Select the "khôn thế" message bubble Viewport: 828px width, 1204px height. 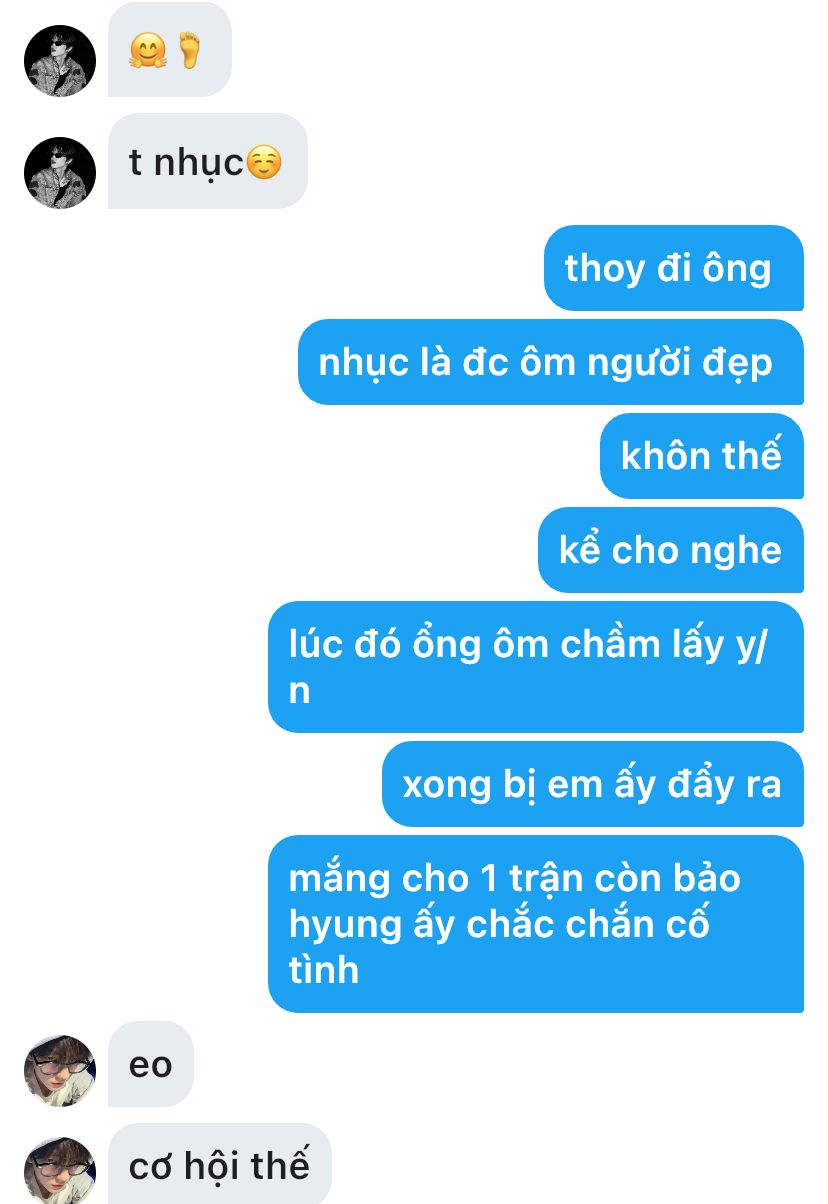click(702, 456)
